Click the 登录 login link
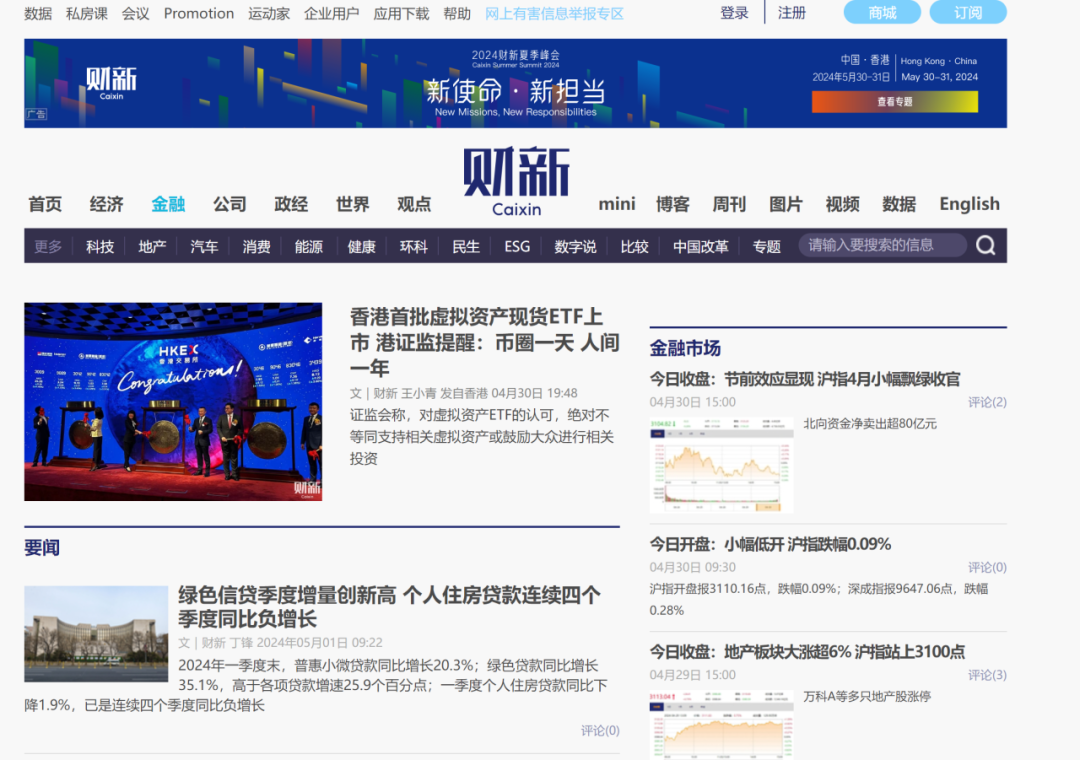 [x=734, y=13]
